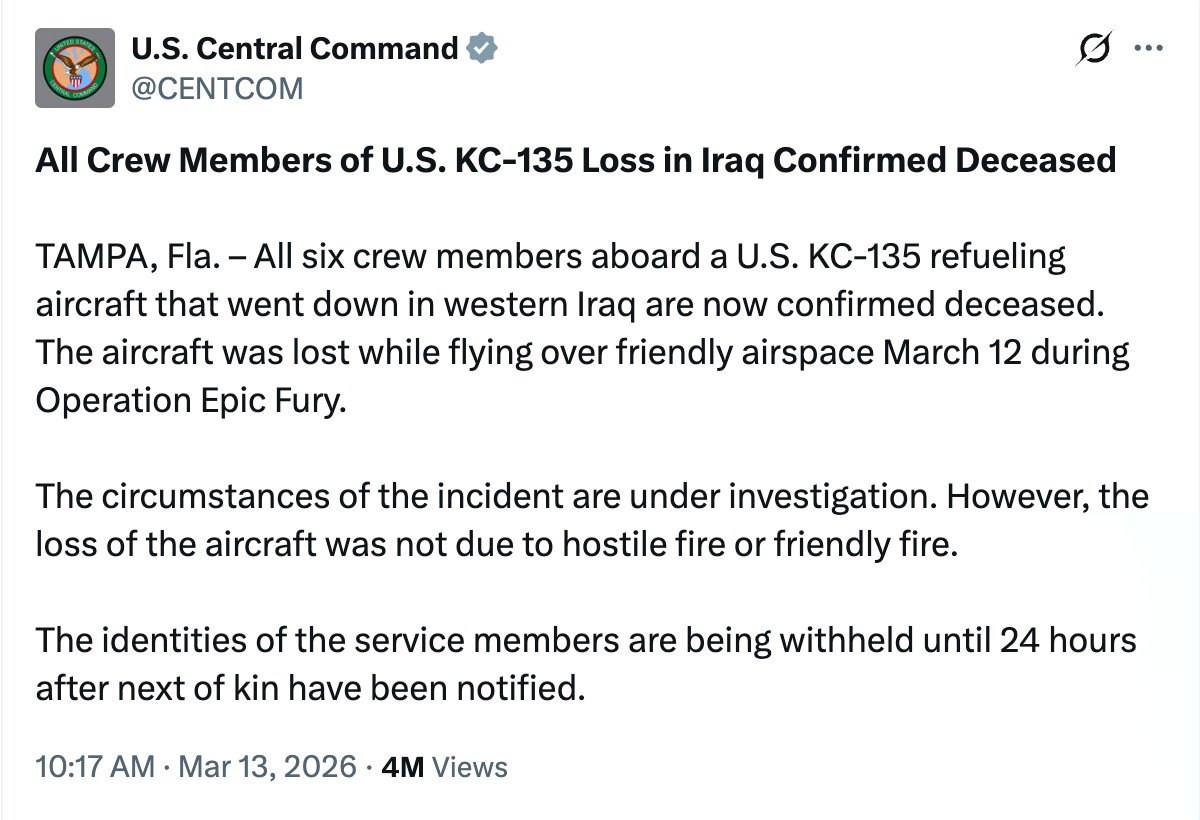This screenshot has height=820, width=1200.
Task: Open the three-dot more options menu
Action: pos(1148,48)
